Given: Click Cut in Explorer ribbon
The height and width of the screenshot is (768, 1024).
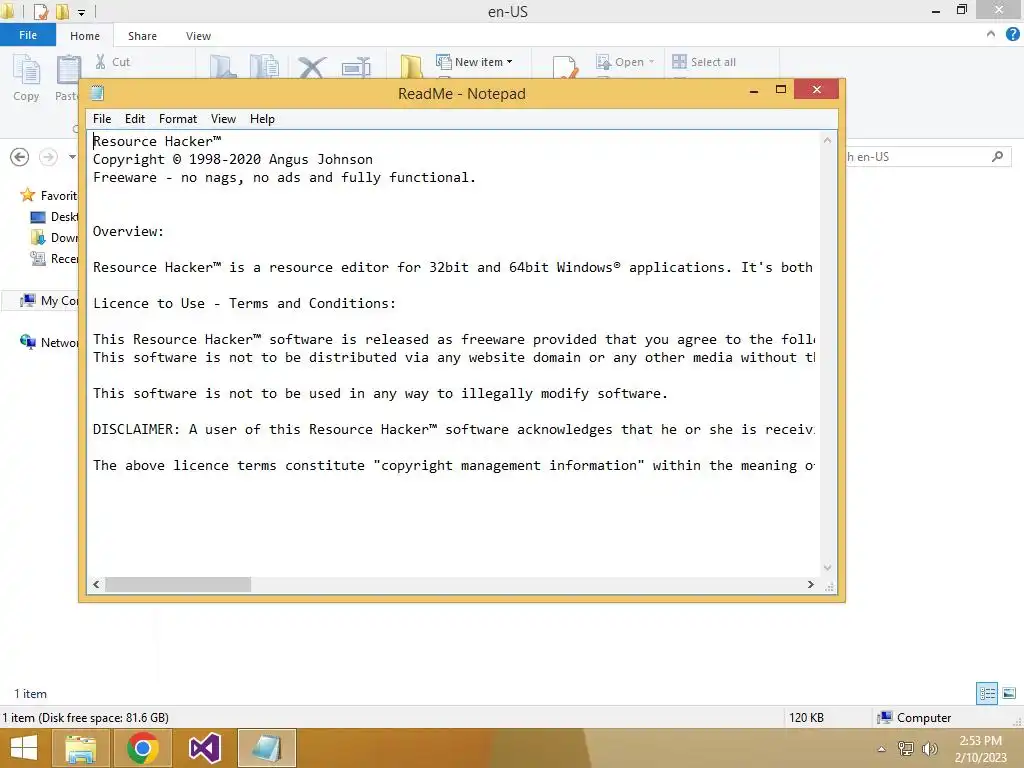Looking at the screenshot, I should 113,62.
